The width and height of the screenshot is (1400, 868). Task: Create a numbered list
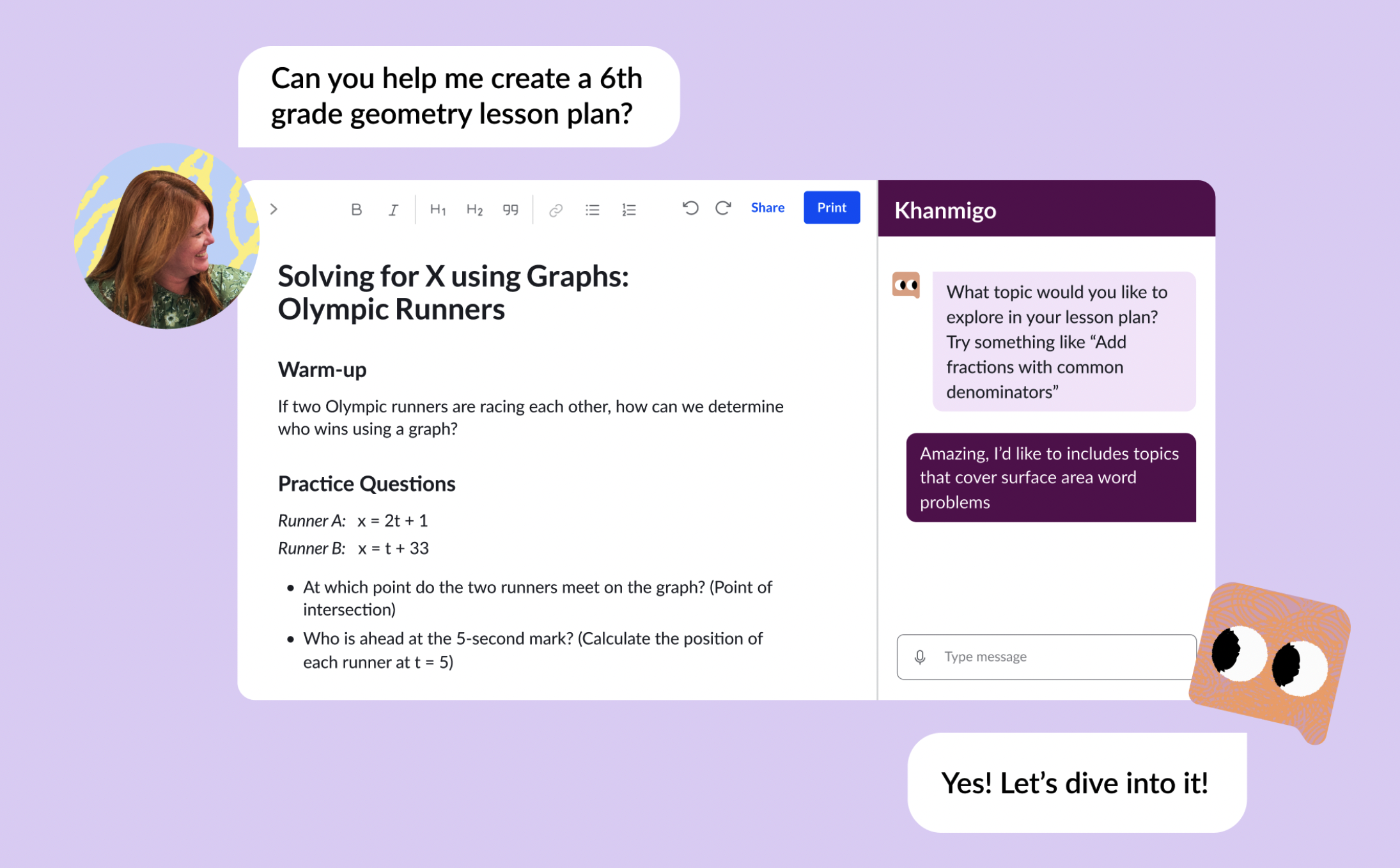pyautogui.click(x=629, y=209)
